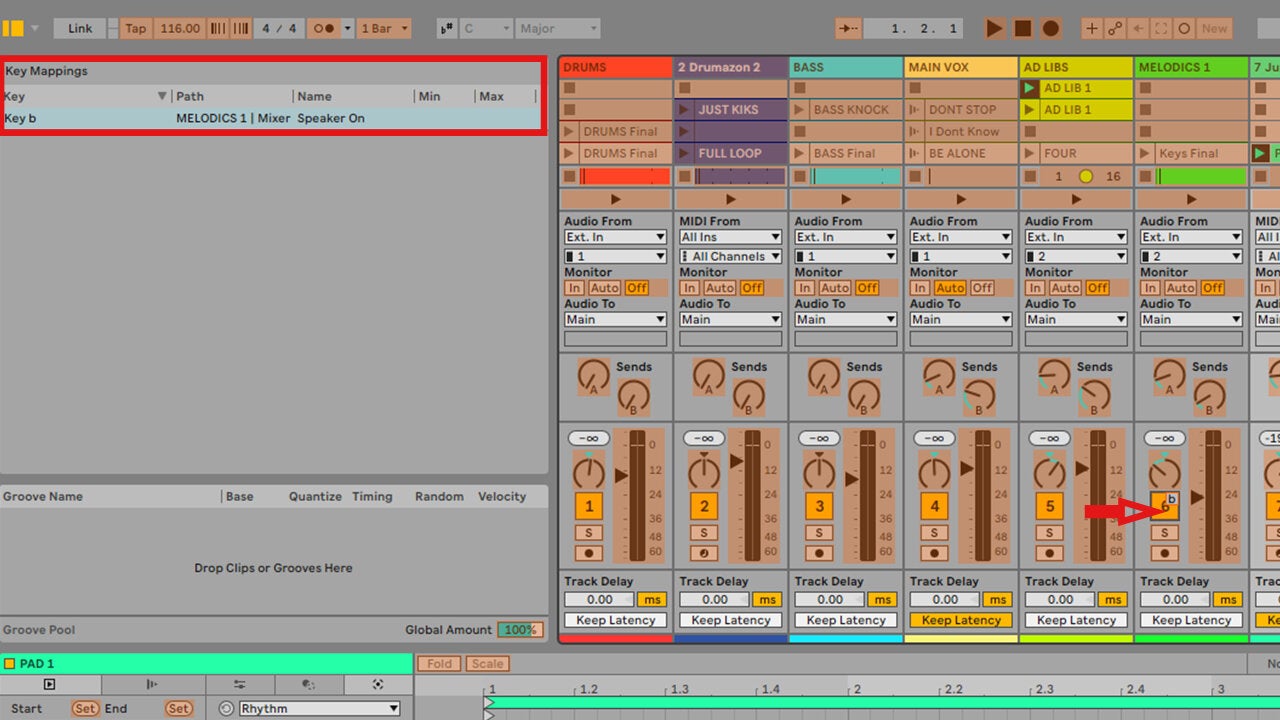The width and height of the screenshot is (1280, 720).
Task: Solo the AD LIBS track
Action: click(1049, 533)
